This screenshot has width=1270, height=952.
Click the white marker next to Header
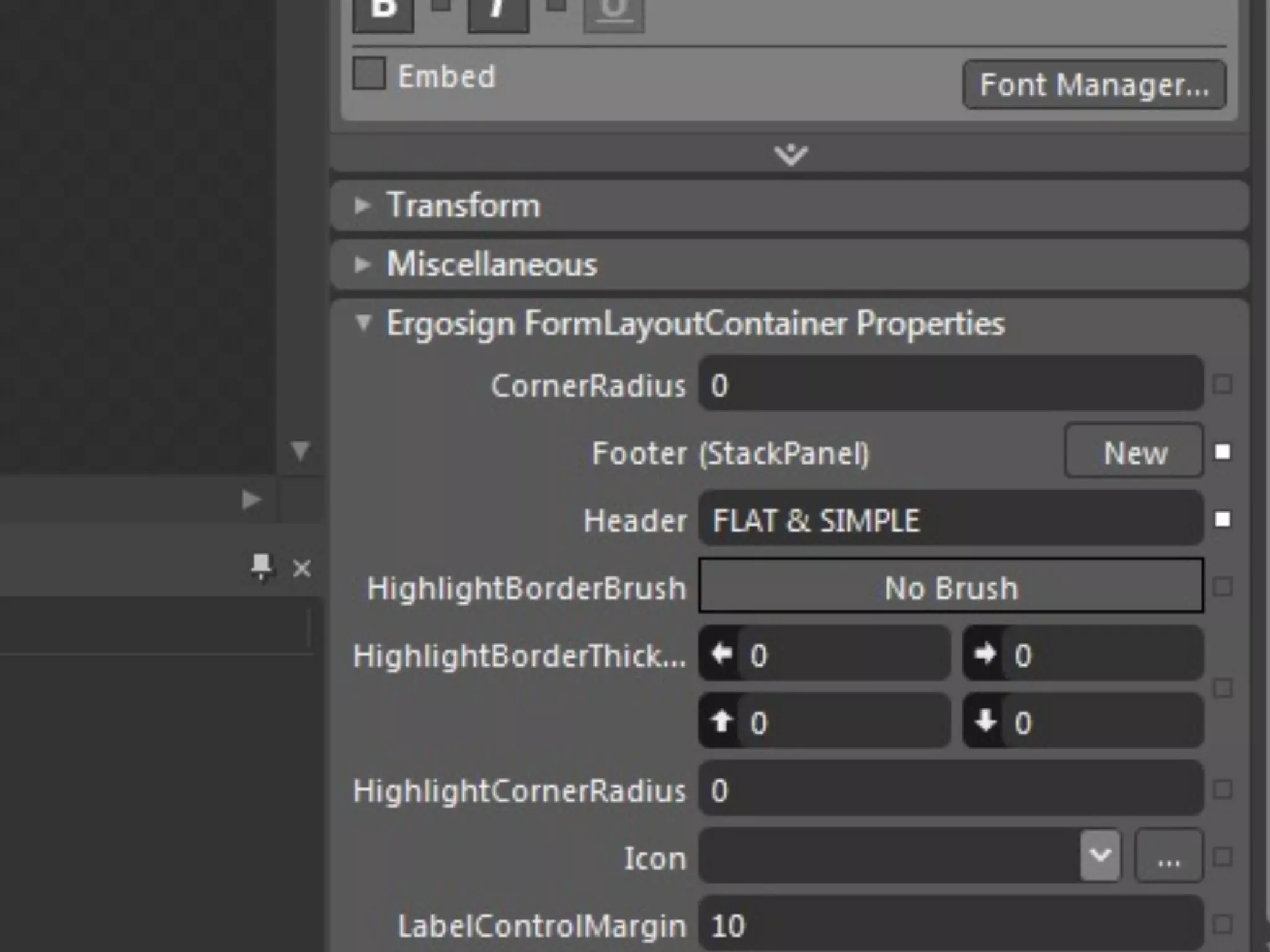coord(1222,519)
